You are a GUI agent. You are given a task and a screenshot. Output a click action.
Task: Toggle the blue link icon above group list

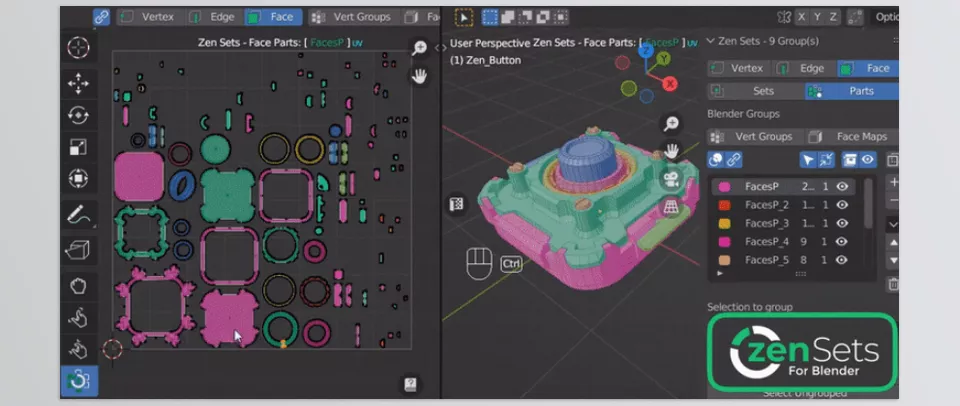click(733, 160)
